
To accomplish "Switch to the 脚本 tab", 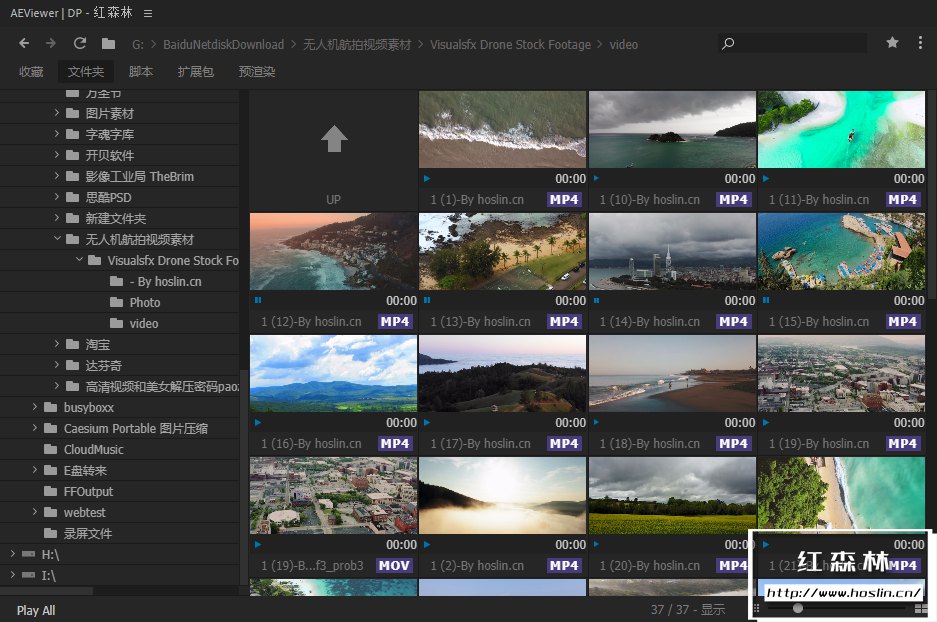I will 141,72.
